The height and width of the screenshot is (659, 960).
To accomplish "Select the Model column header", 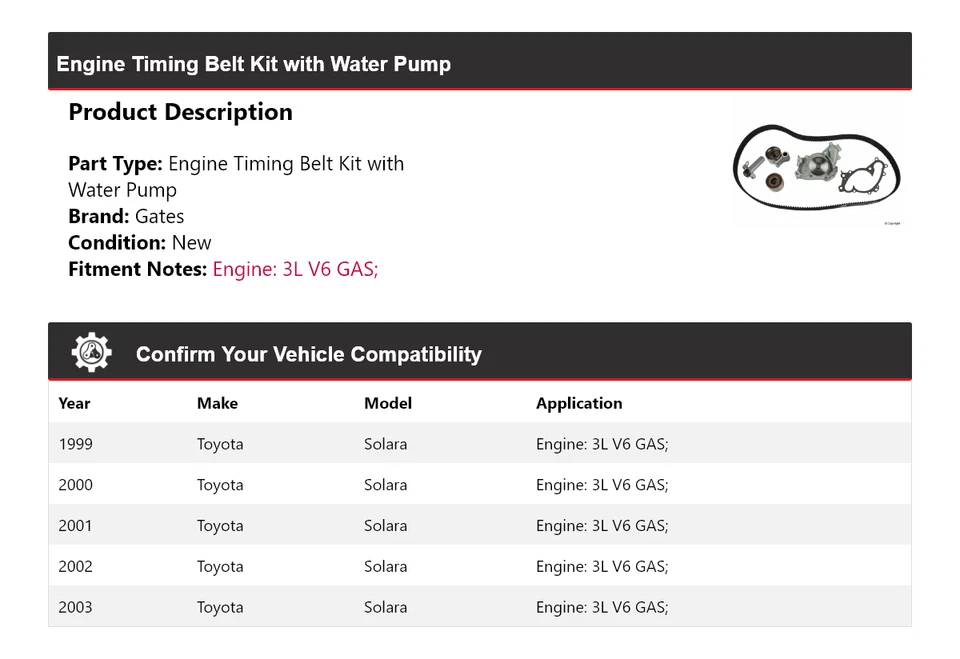I will coord(388,403).
